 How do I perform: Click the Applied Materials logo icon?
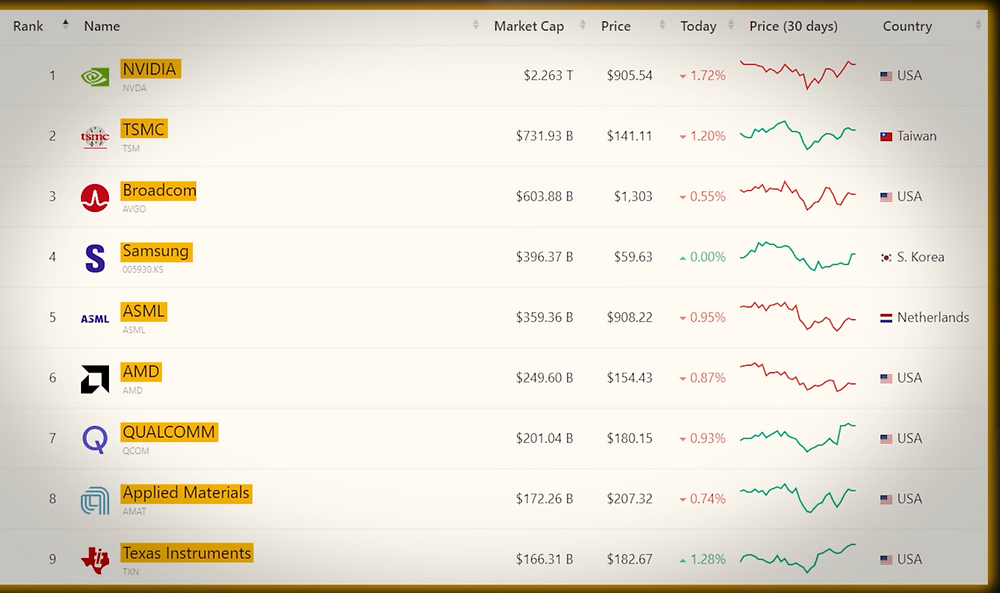click(x=95, y=500)
